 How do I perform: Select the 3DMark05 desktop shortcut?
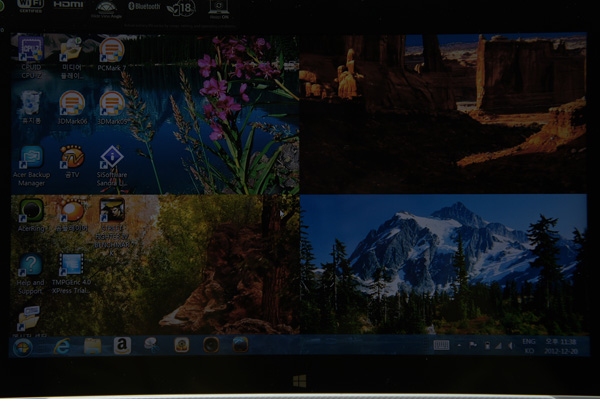[x=112, y=107]
